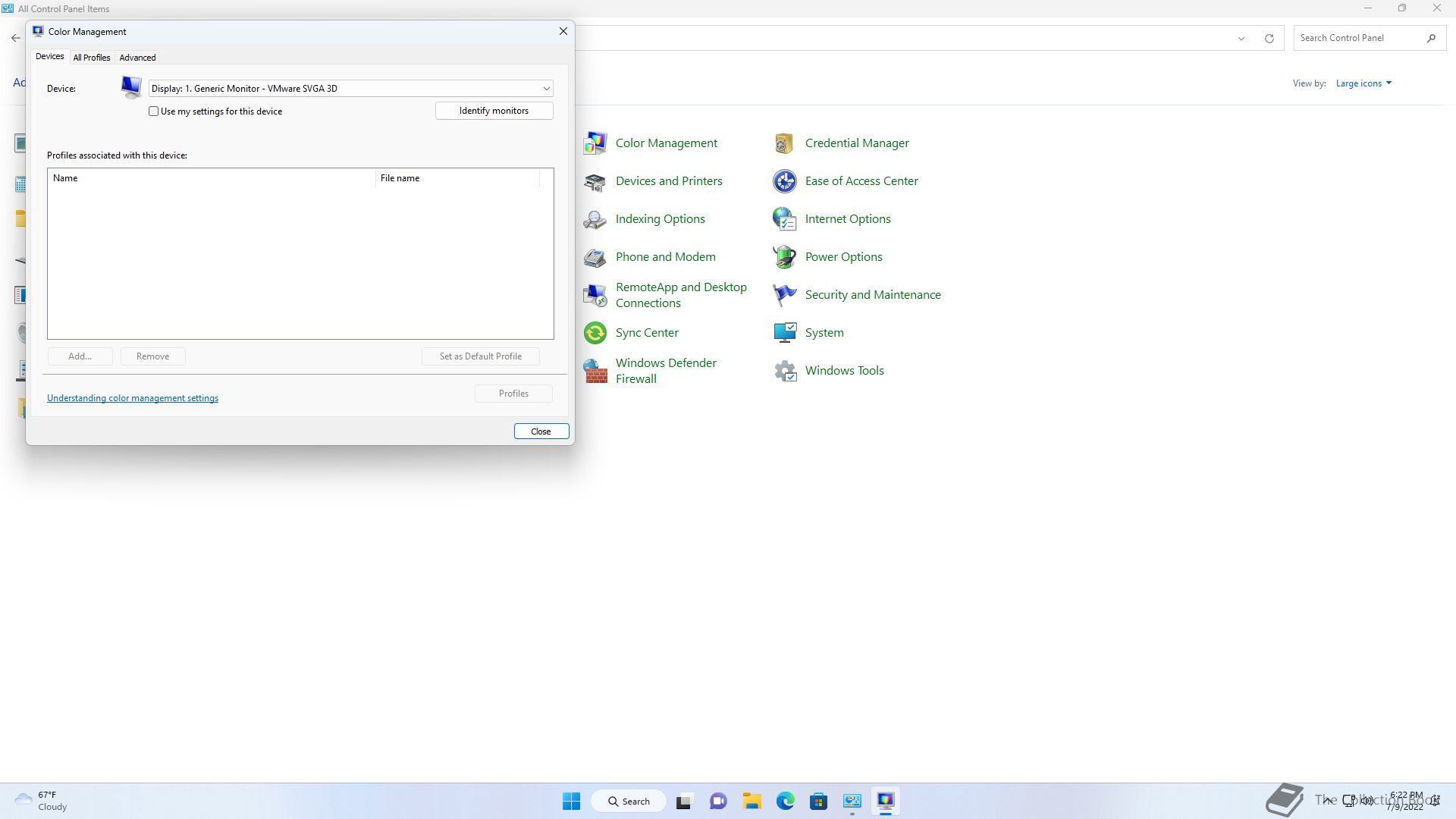1456x819 pixels.
Task: Click the Color Management taskbar icon
Action: pyautogui.click(x=885, y=801)
